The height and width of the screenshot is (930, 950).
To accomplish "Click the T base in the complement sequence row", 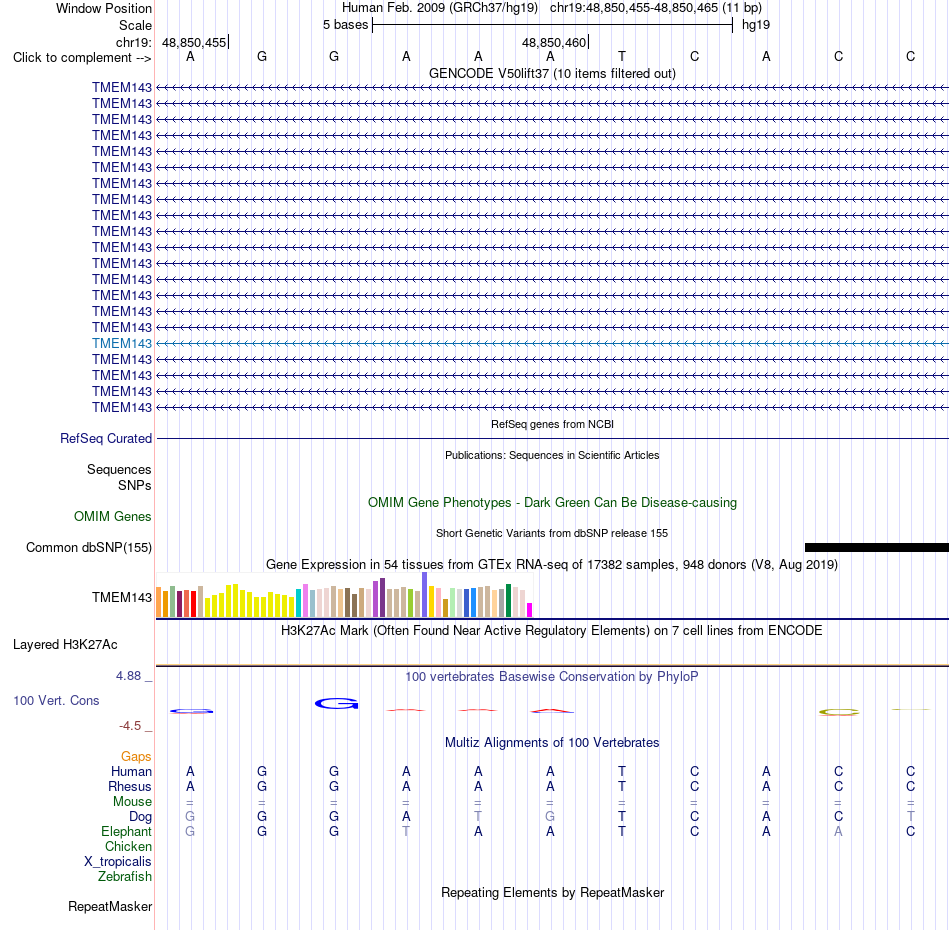I will click(x=622, y=56).
